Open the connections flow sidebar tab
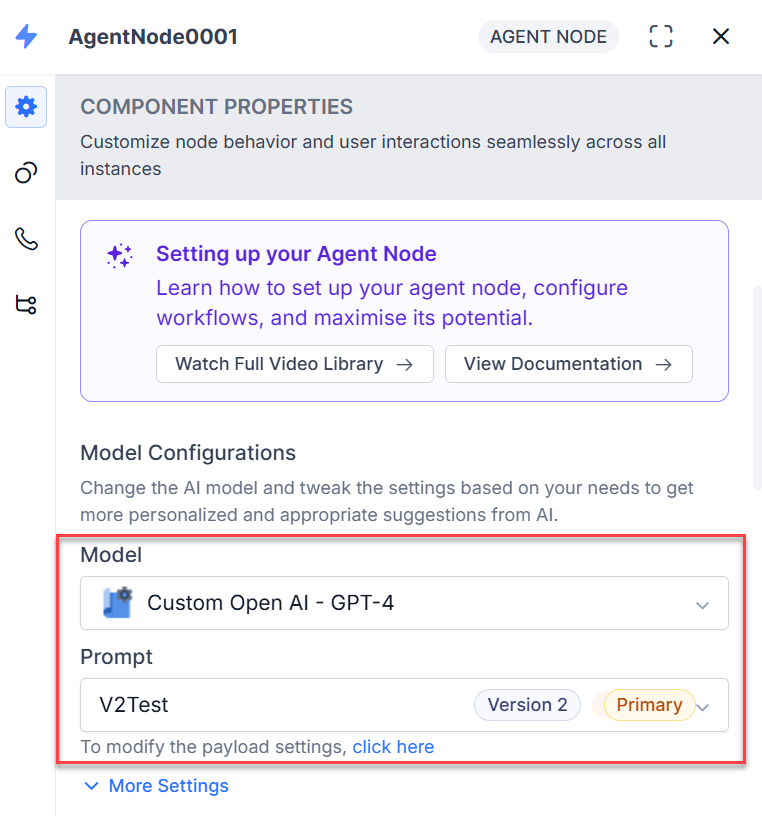Screen dimensions: 762x816 [x=26, y=304]
